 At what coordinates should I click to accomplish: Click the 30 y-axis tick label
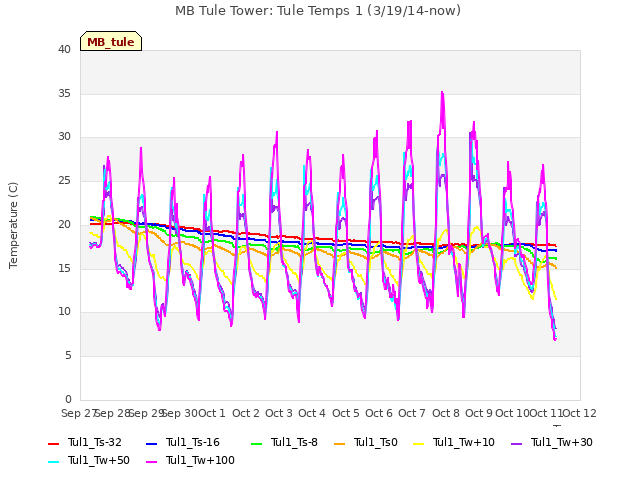coord(64,137)
